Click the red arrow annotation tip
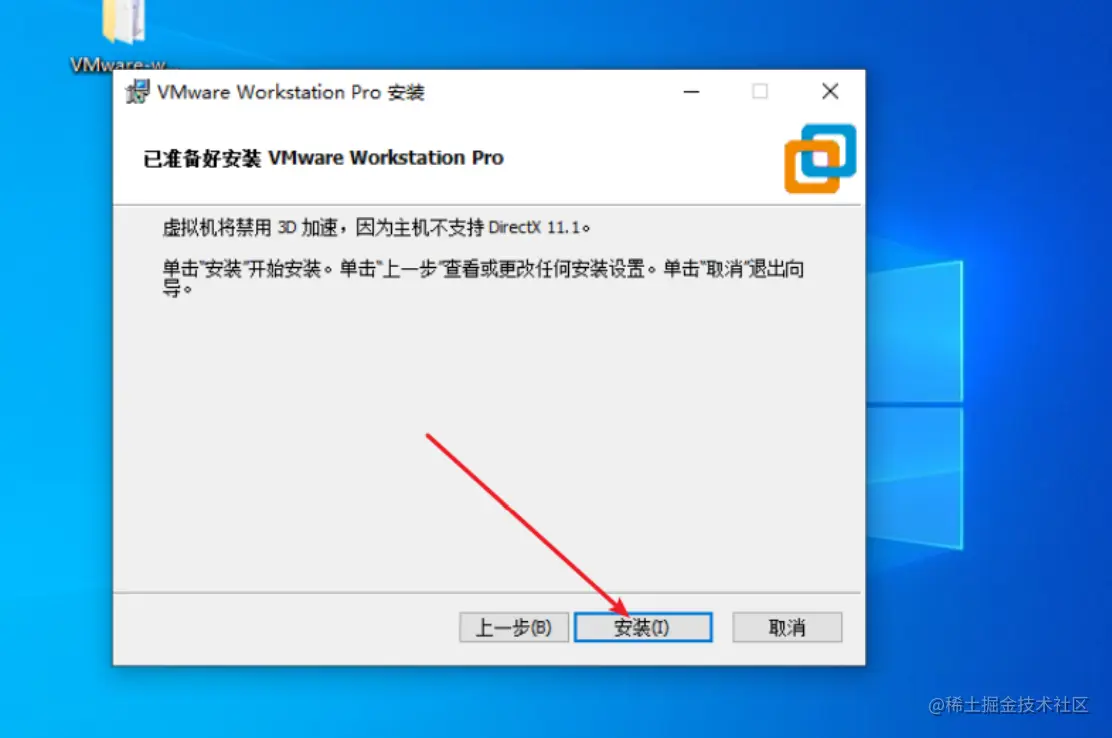This screenshot has width=1112, height=738. click(x=626, y=612)
